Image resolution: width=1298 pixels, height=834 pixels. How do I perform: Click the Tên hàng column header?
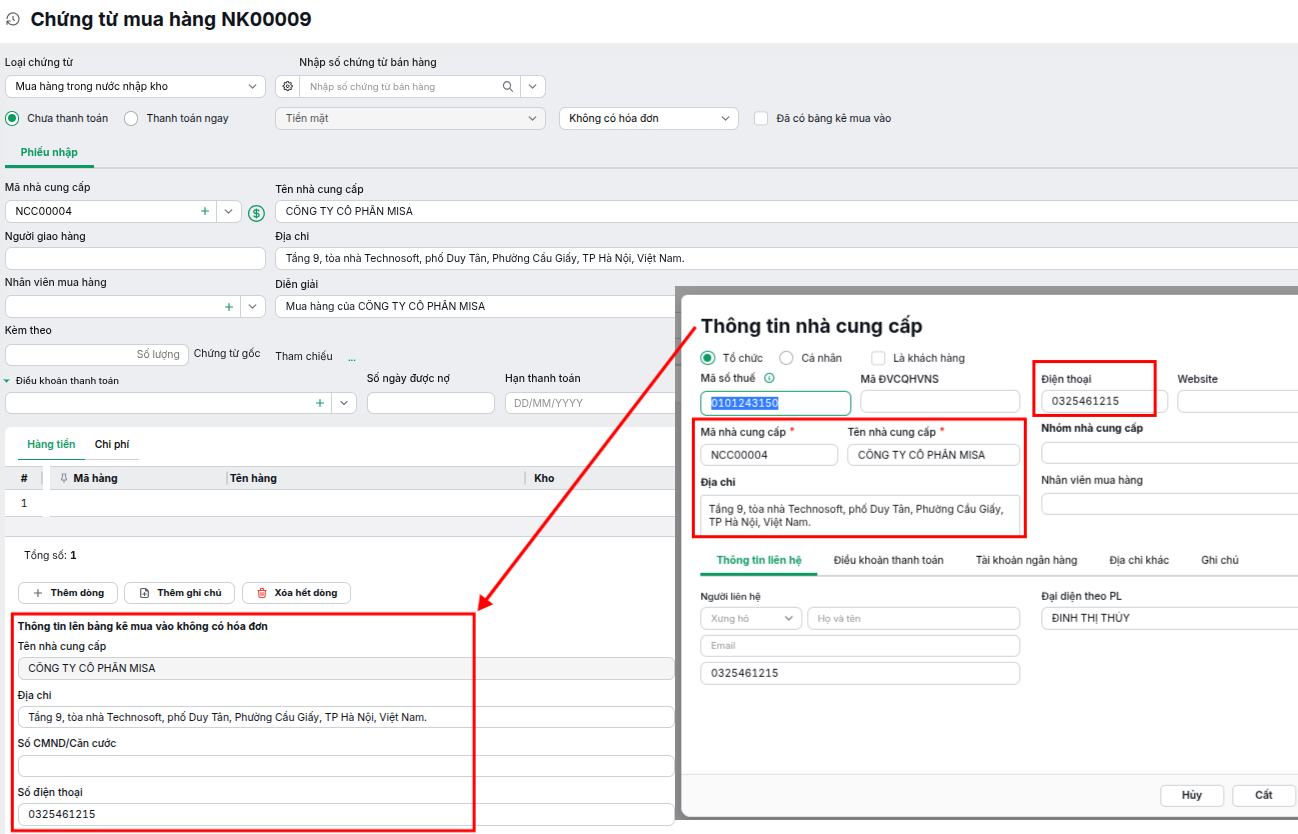pyautogui.click(x=253, y=478)
